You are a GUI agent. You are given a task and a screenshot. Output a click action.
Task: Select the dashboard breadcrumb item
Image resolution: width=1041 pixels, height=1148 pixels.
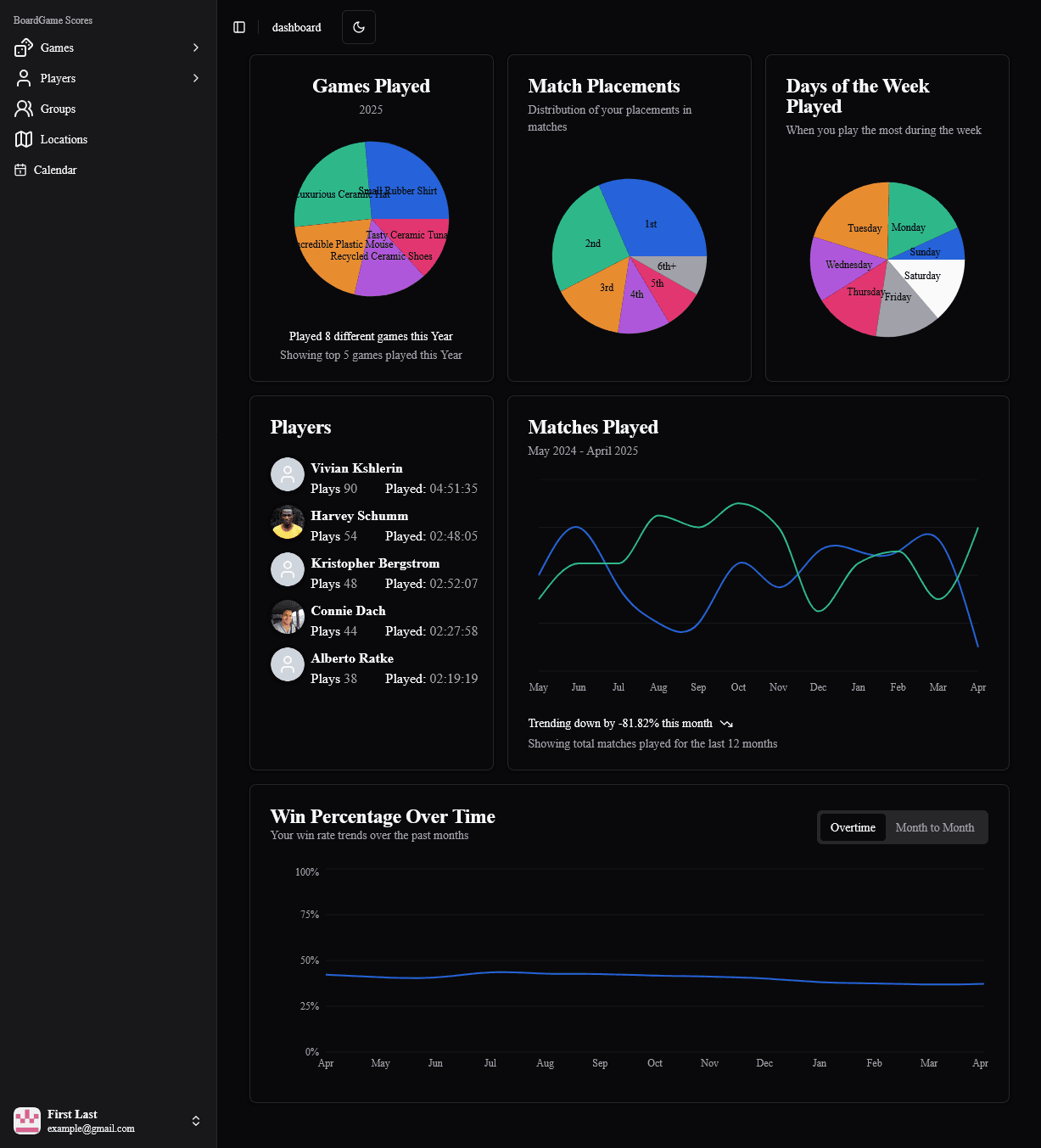point(296,27)
